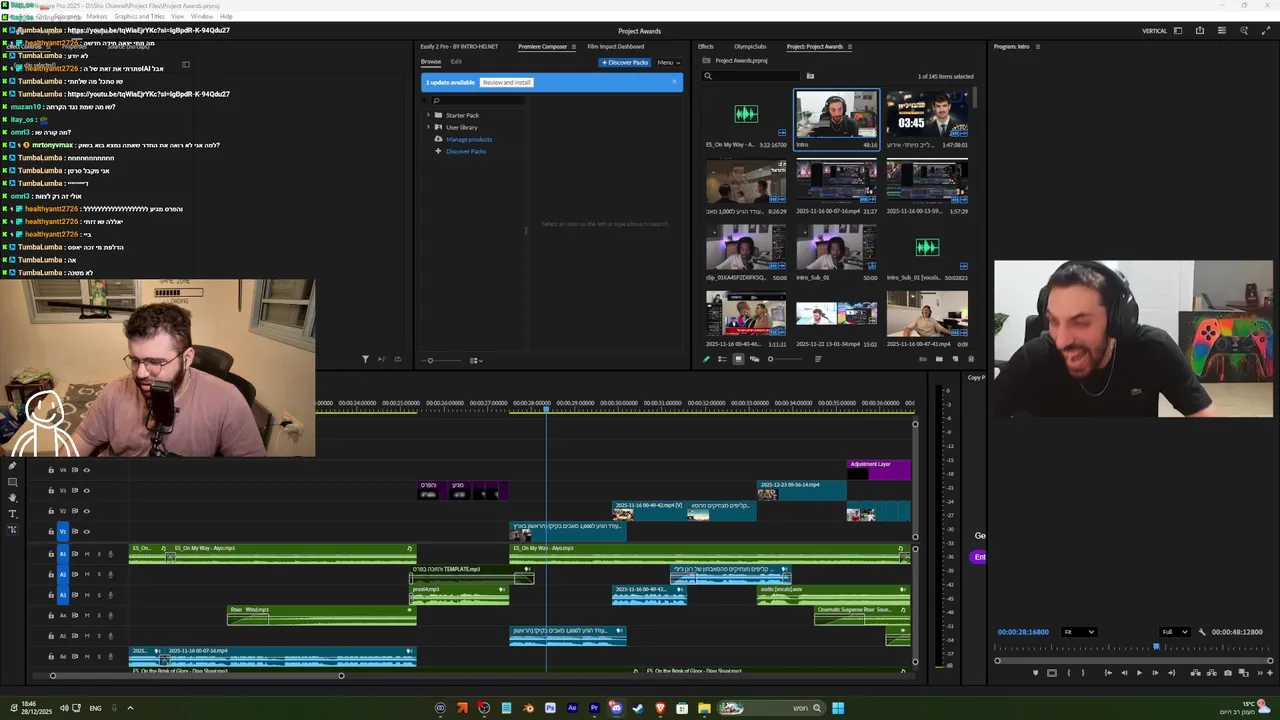Delete the selected project item with the trash icon

click(x=971, y=359)
